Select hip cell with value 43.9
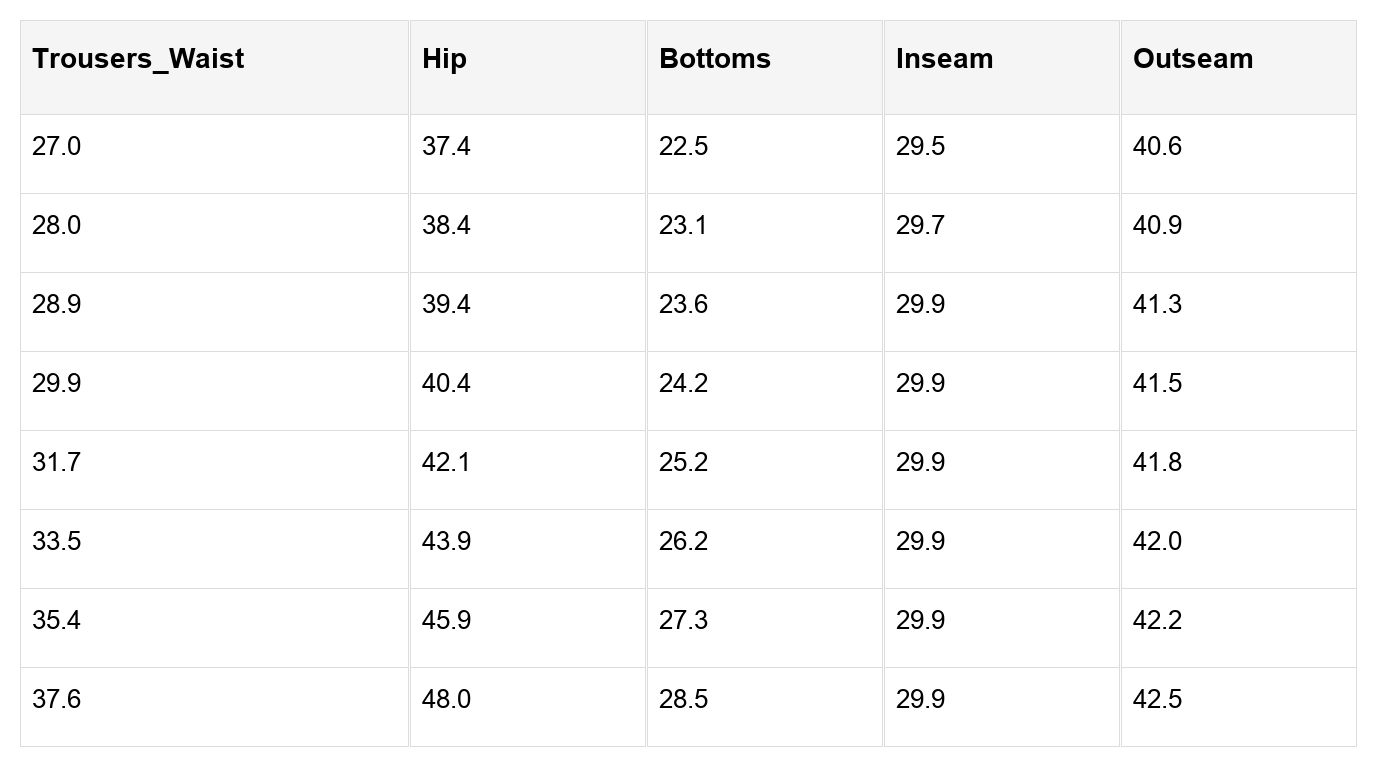Viewport: 1376px width, 766px height. [446, 542]
